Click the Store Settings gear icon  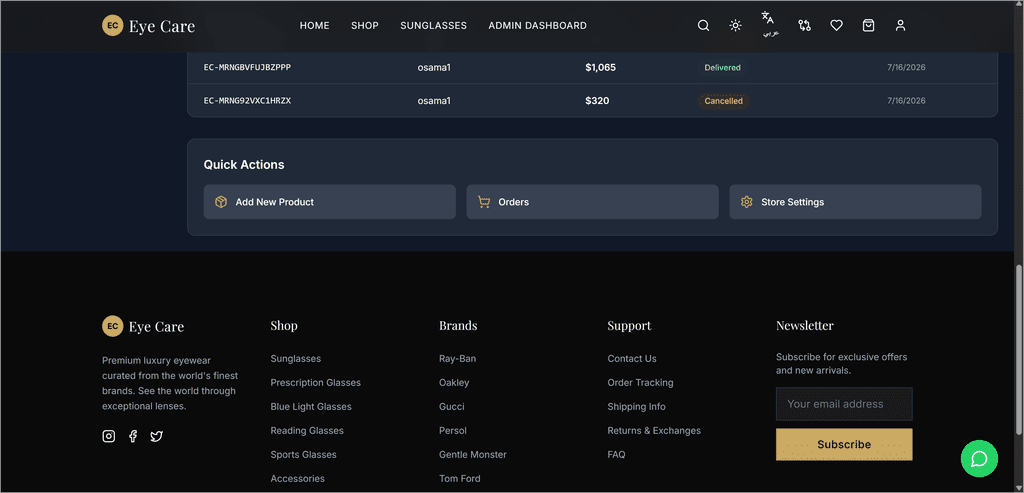747,202
